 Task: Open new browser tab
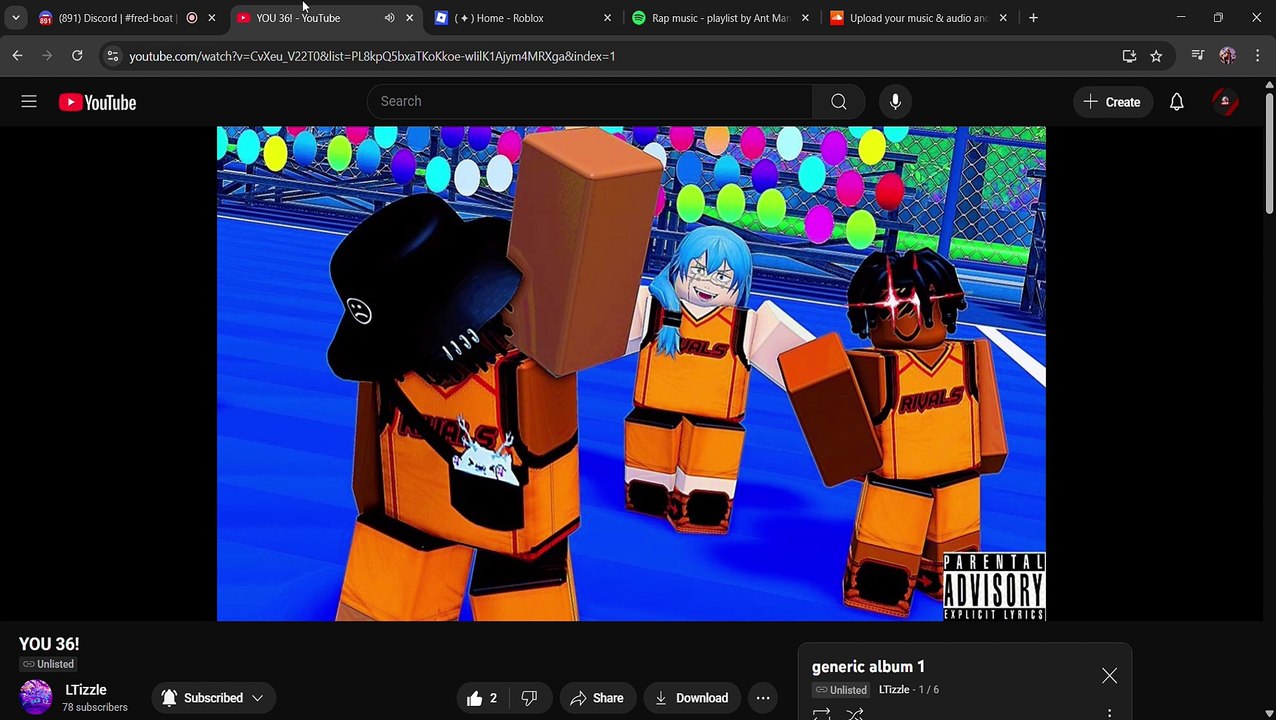1033,18
